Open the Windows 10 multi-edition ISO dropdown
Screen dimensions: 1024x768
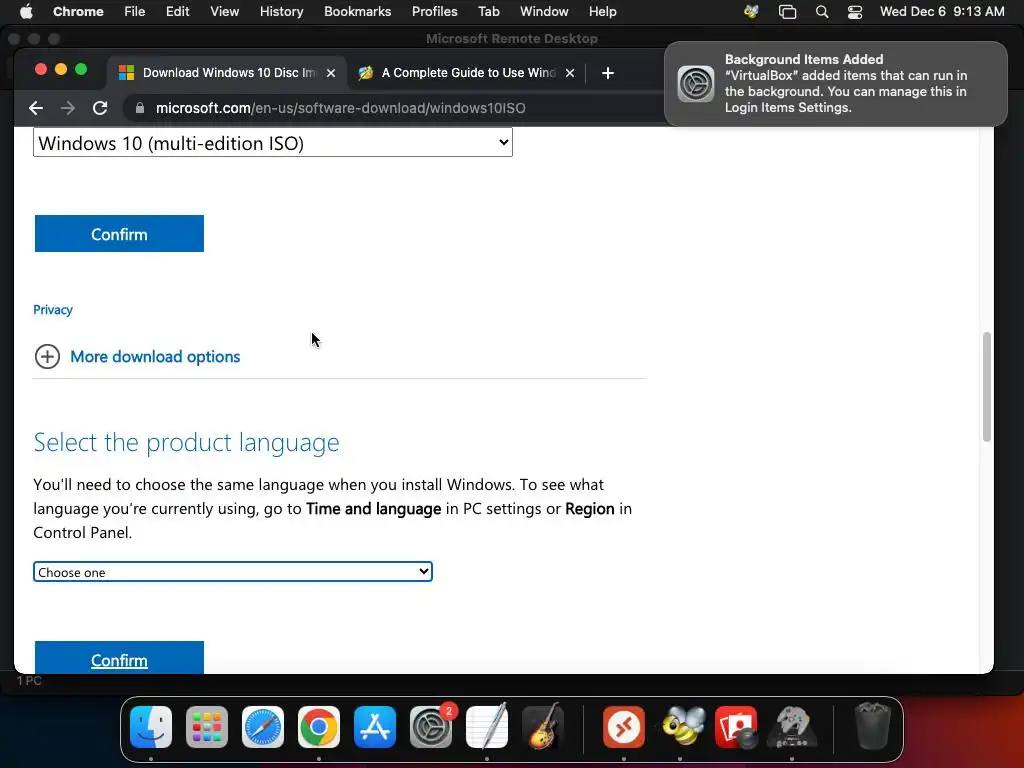click(x=273, y=142)
